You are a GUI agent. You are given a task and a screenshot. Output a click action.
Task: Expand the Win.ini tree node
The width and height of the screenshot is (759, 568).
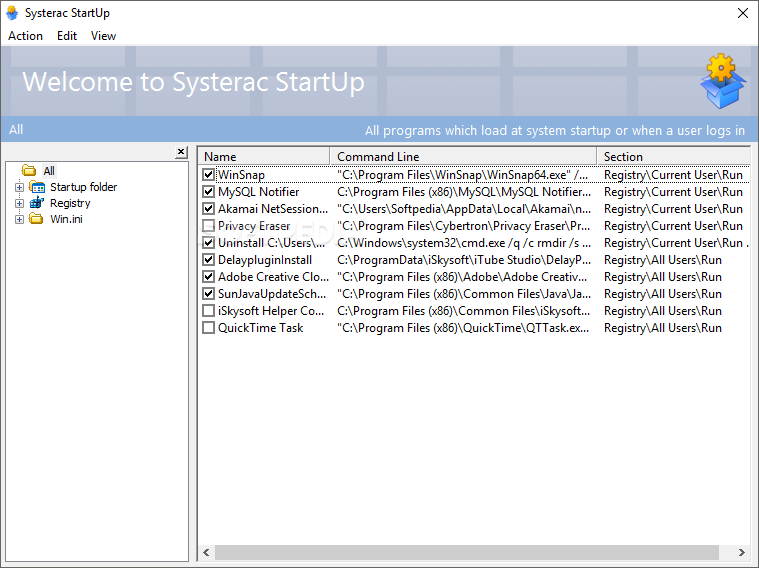pyautogui.click(x=19, y=219)
